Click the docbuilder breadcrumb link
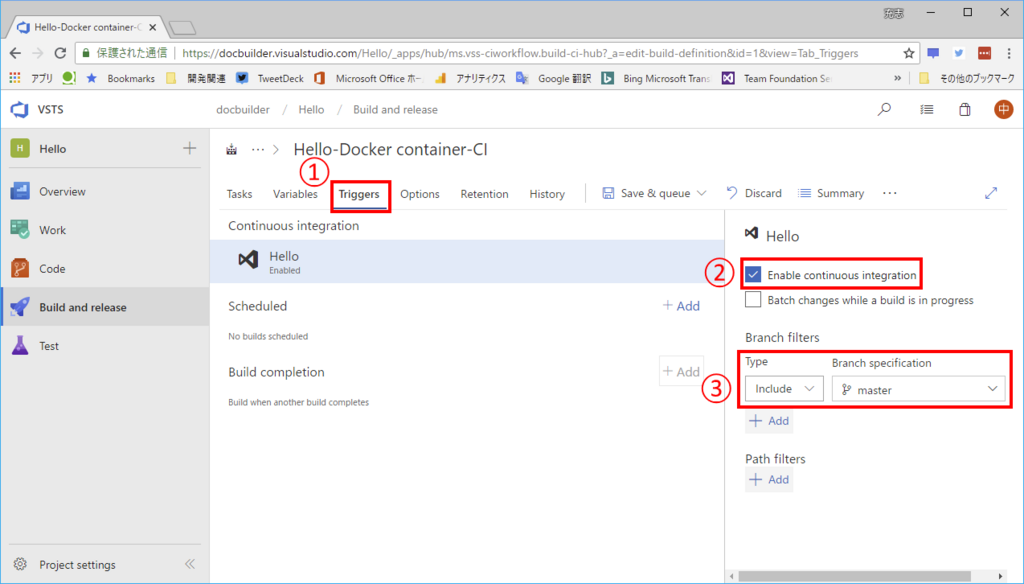This screenshot has width=1024, height=584. click(x=243, y=110)
